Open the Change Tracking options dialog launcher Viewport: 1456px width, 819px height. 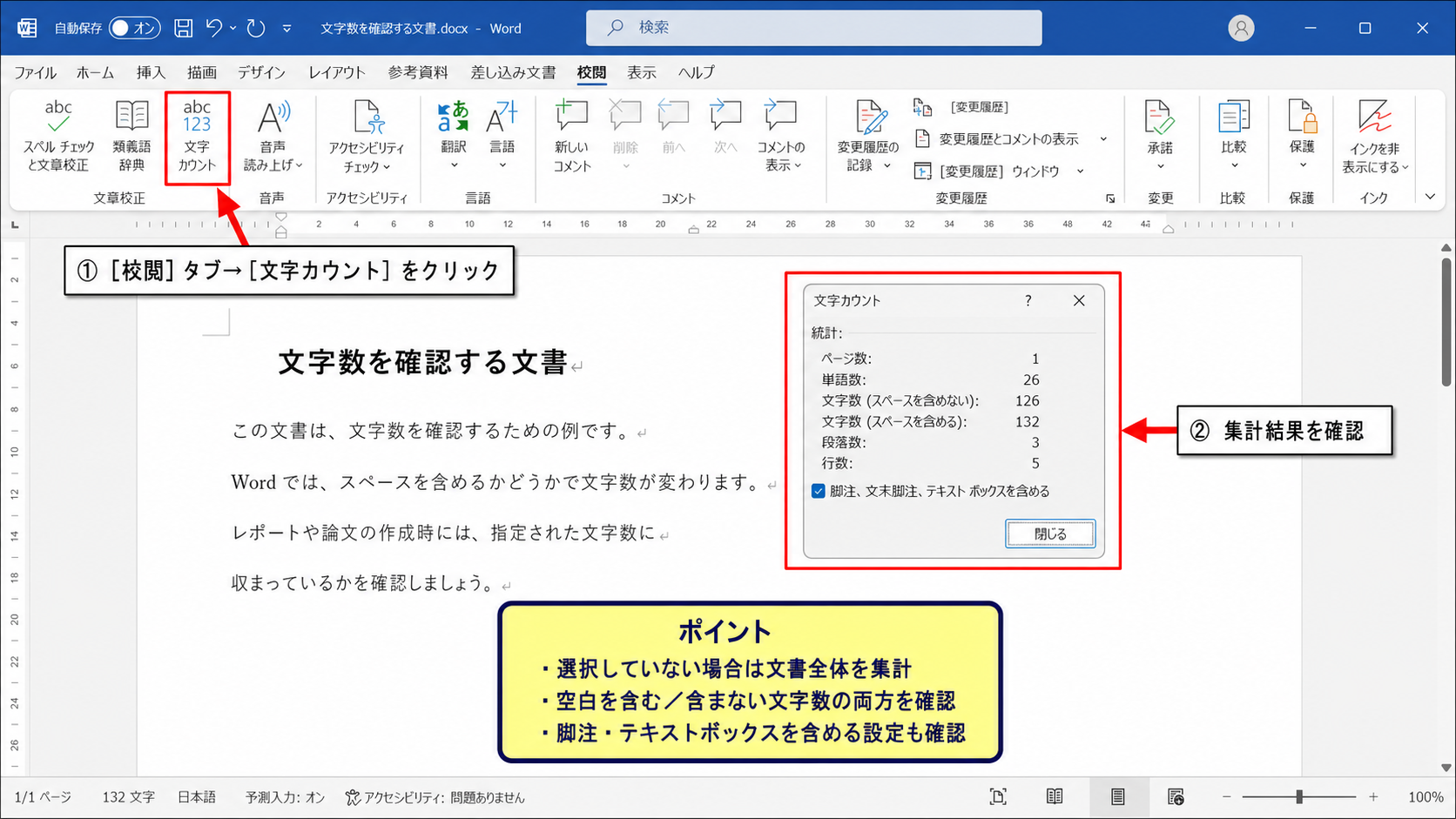(x=1110, y=199)
